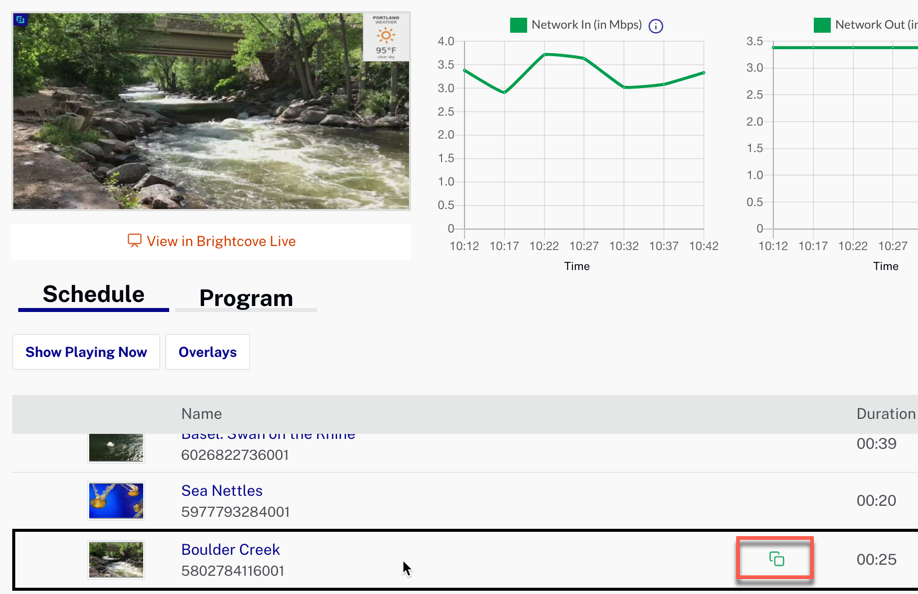Switch to the Program tab
The image size is (918, 594).
[246, 298]
